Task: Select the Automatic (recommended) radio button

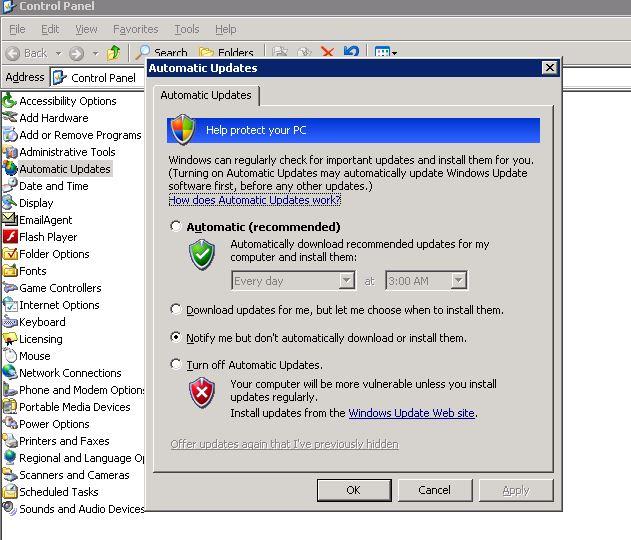Action: [x=175, y=226]
